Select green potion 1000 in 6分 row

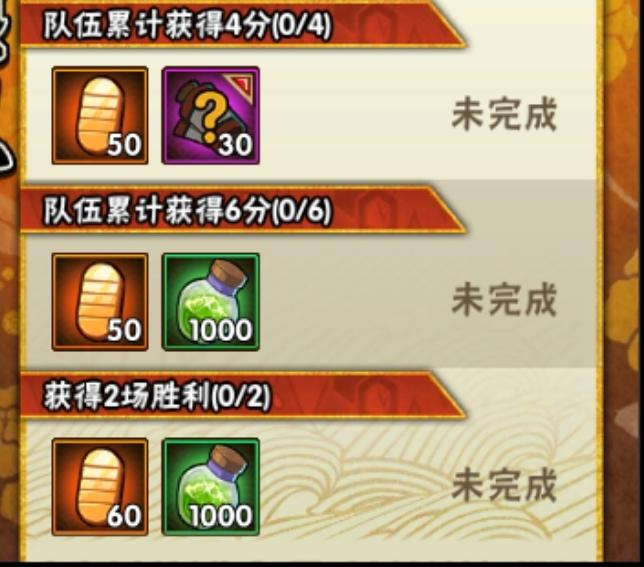coord(211,302)
